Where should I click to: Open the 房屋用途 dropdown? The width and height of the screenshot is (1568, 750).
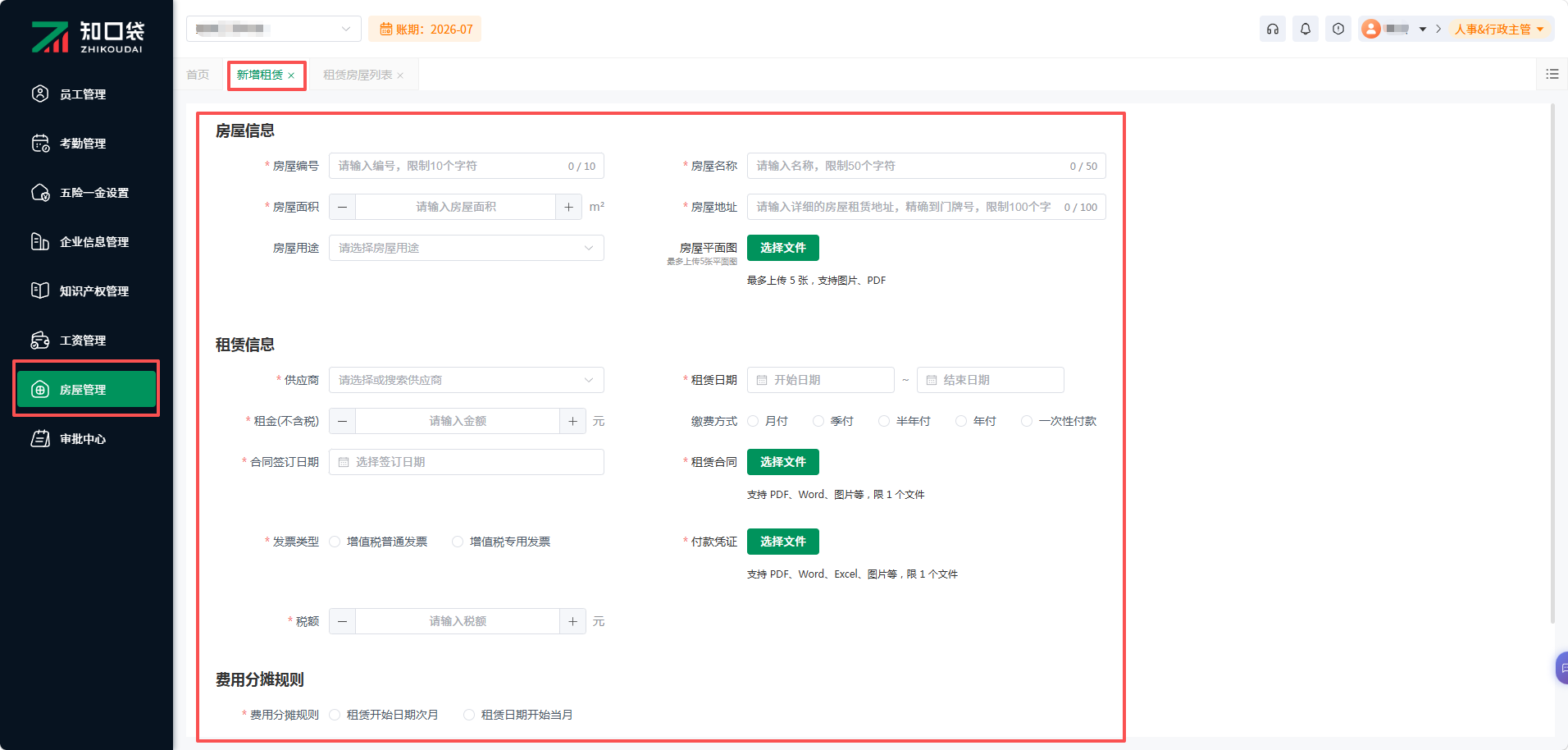click(x=467, y=248)
